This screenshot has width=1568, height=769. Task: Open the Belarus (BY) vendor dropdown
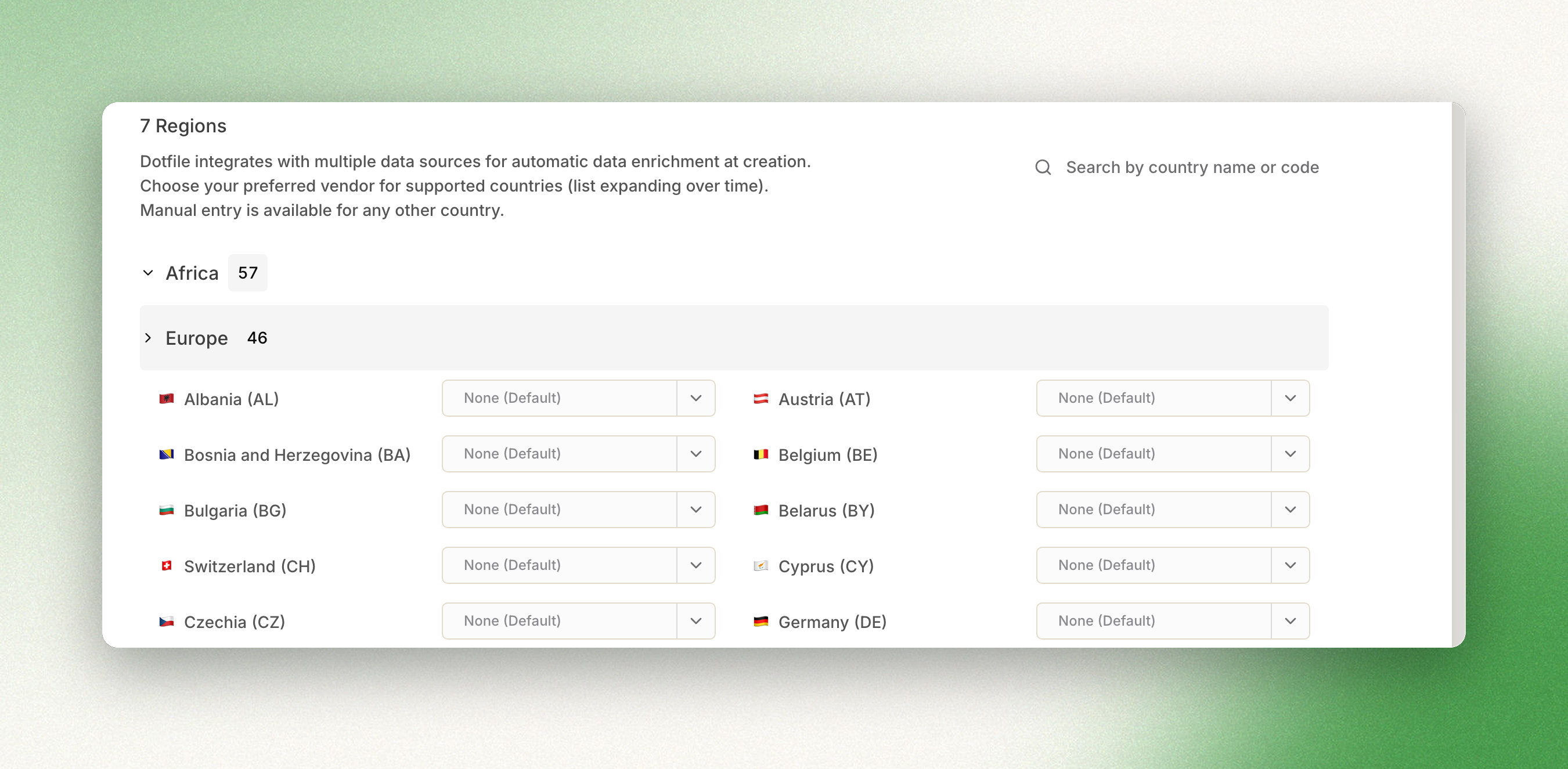1173,510
